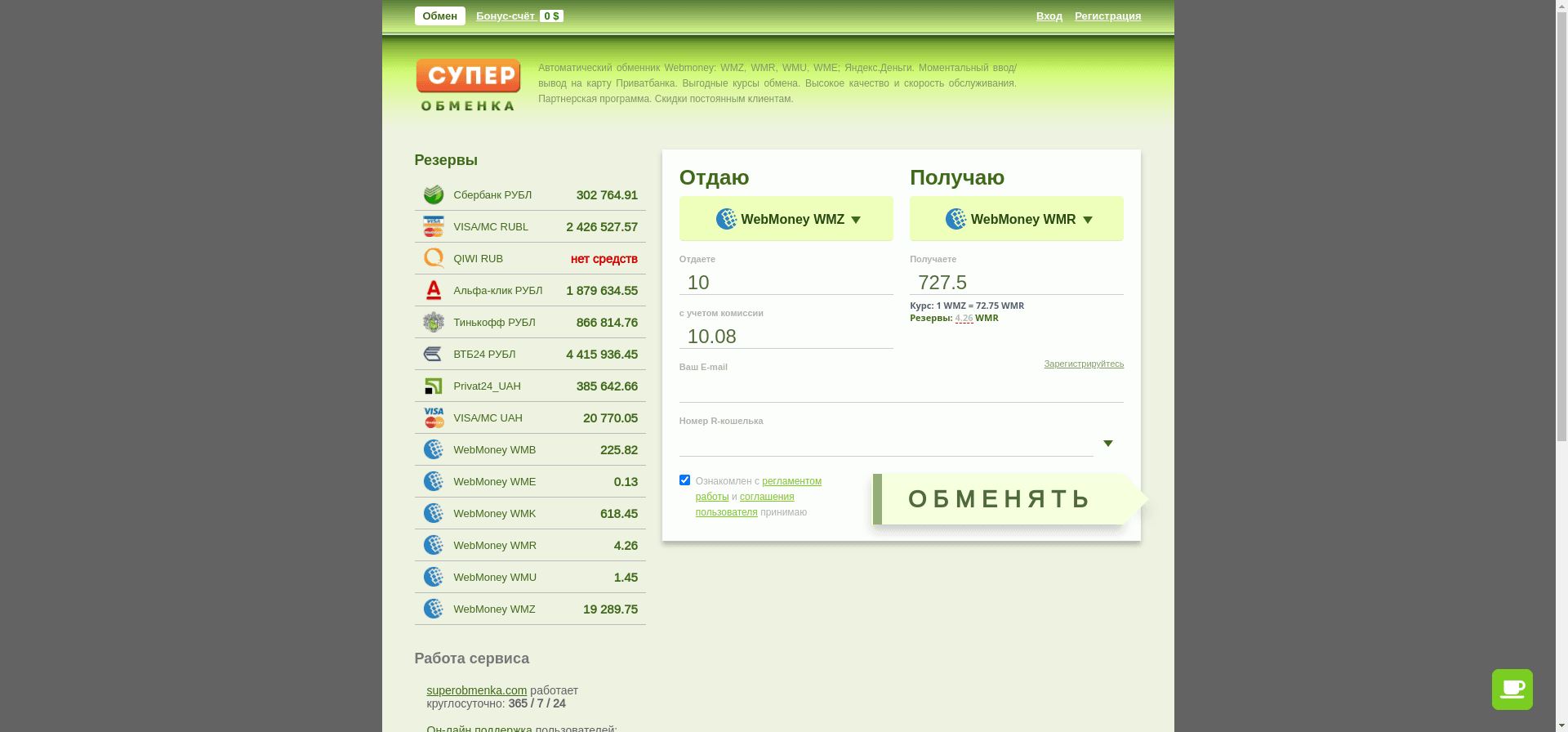Click the 'Работа сервиса' heading
The height and width of the screenshot is (732, 1568).
click(x=471, y=658)
